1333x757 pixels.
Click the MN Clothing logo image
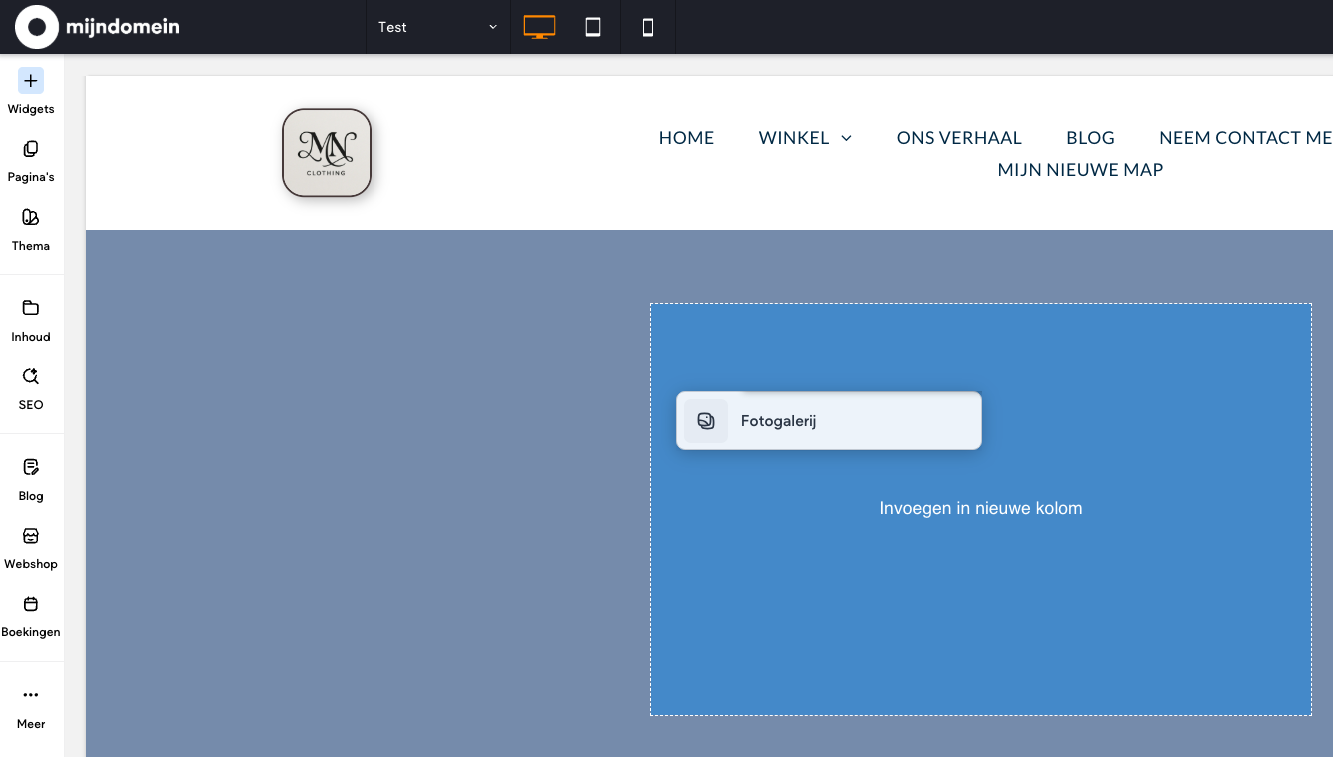click(327, 152)
